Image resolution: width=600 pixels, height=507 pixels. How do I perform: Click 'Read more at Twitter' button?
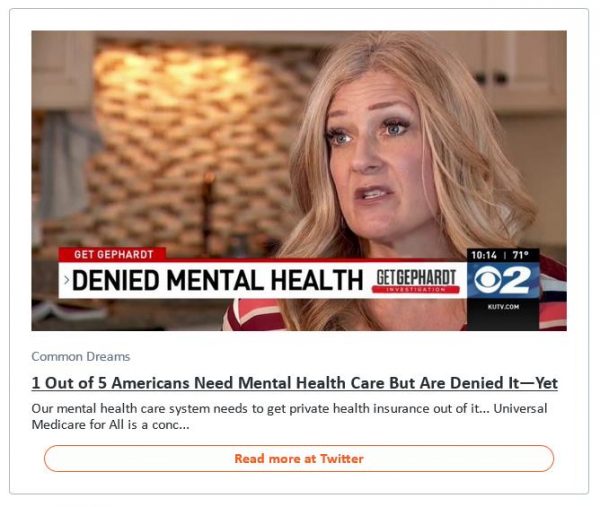(x=299, y=458)
